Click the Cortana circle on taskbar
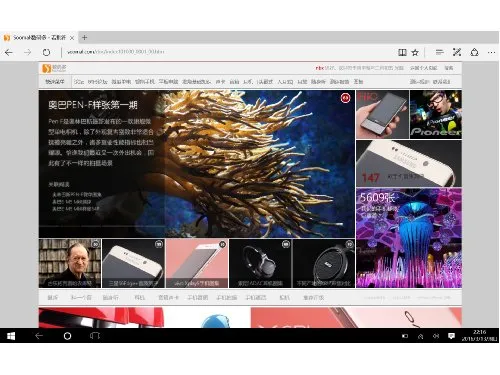Image resolution: width=500 pixels, height=375 pixels. pos(67,336)
